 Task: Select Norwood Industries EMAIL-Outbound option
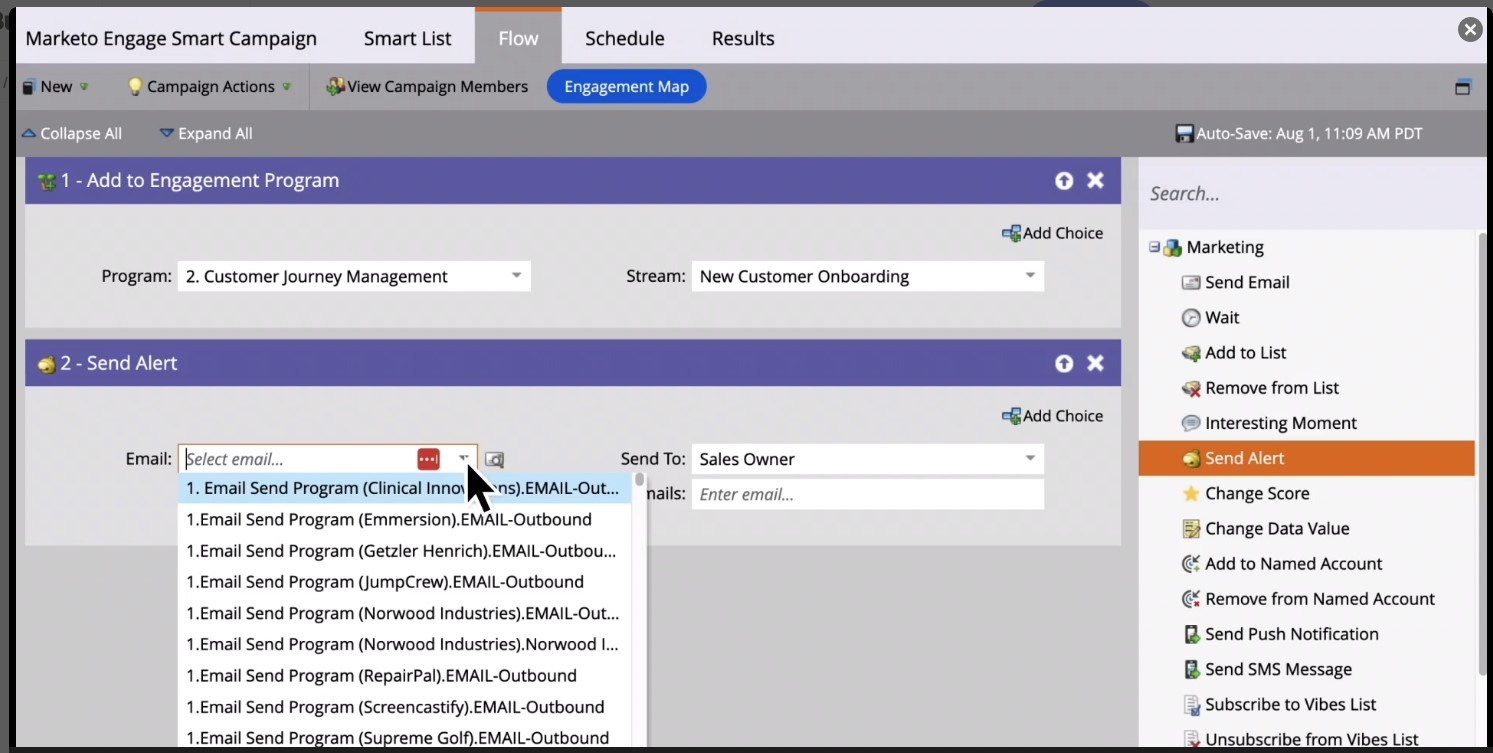tap(405, 613)
